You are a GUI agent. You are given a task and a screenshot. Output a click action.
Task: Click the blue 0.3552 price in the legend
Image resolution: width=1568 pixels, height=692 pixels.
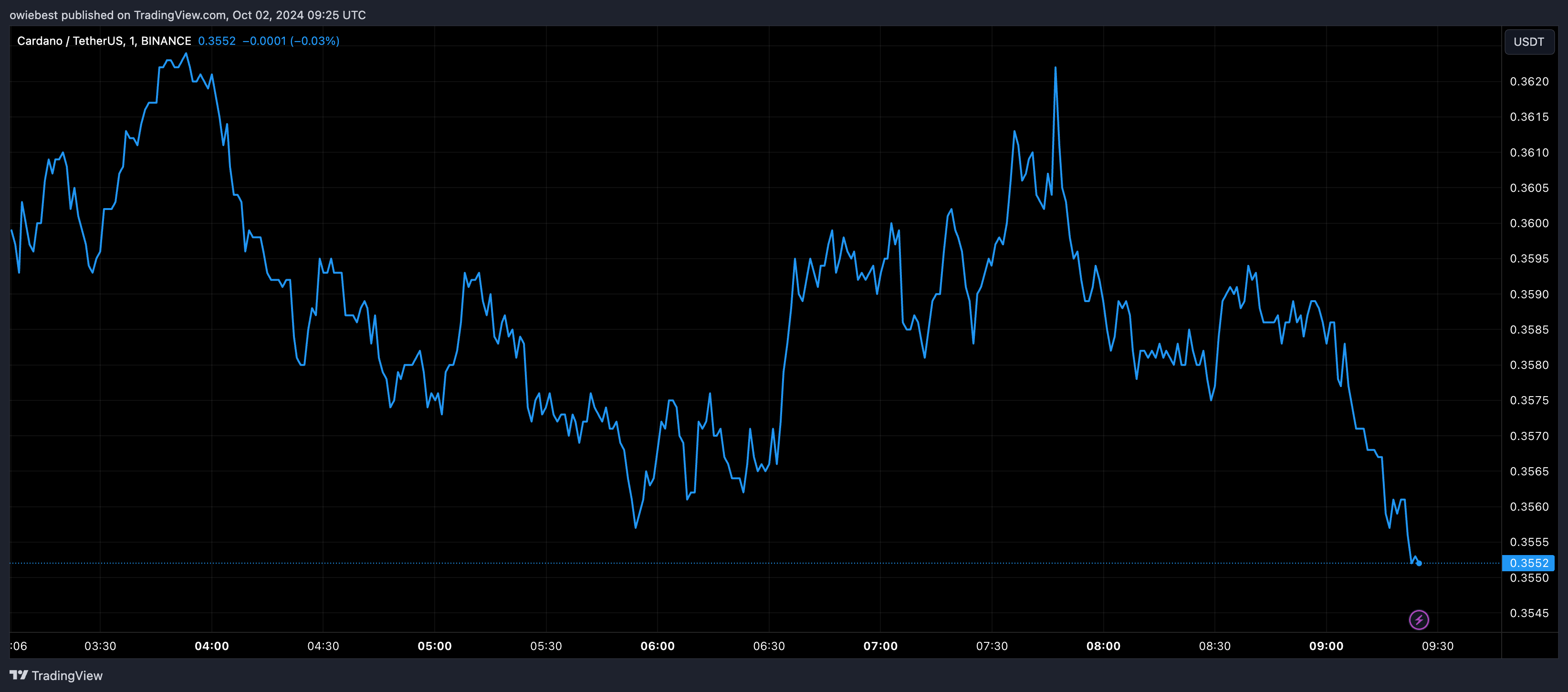(x=217, y=41)
